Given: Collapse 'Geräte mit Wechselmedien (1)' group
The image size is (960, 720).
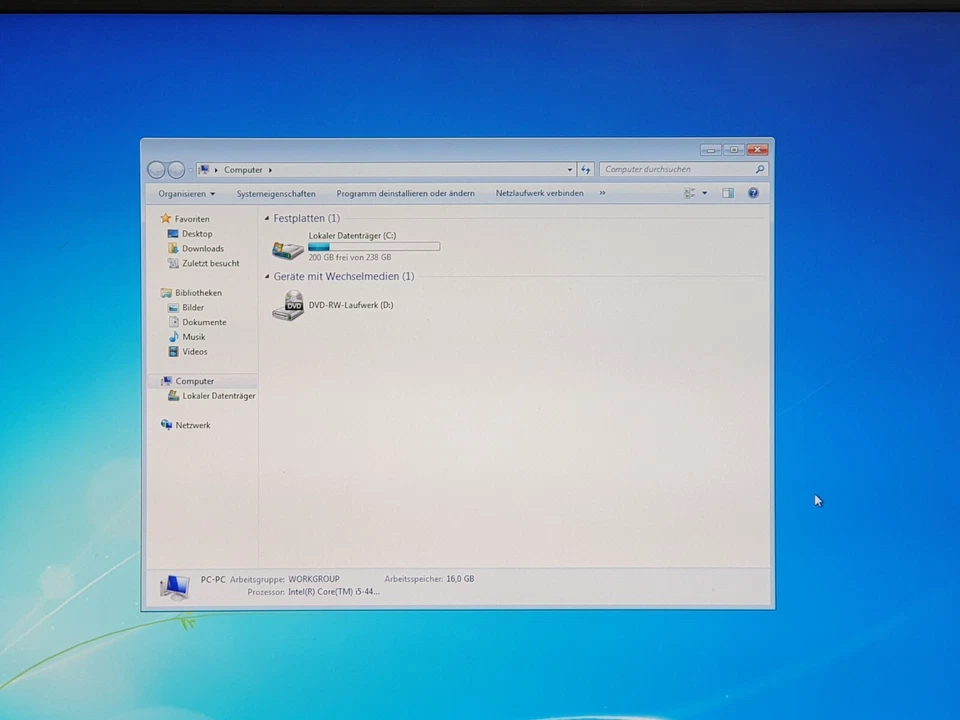Looking at the screenshot, I should pos(267,276).
